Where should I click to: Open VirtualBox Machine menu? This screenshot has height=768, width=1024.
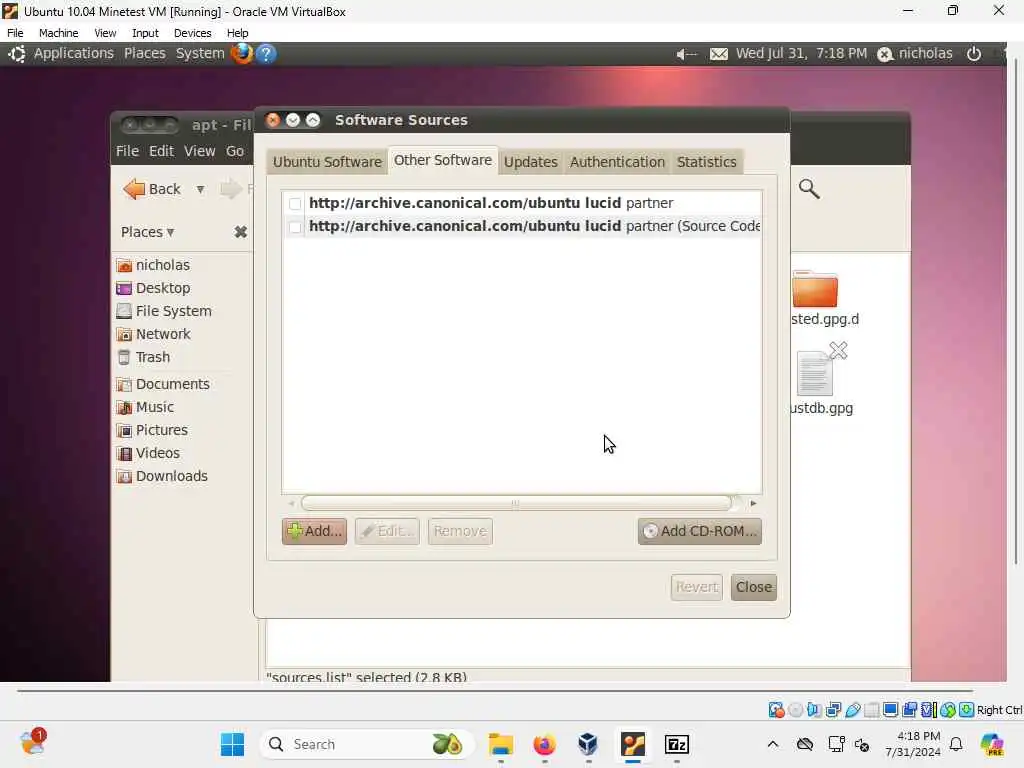tap(58, 33)
